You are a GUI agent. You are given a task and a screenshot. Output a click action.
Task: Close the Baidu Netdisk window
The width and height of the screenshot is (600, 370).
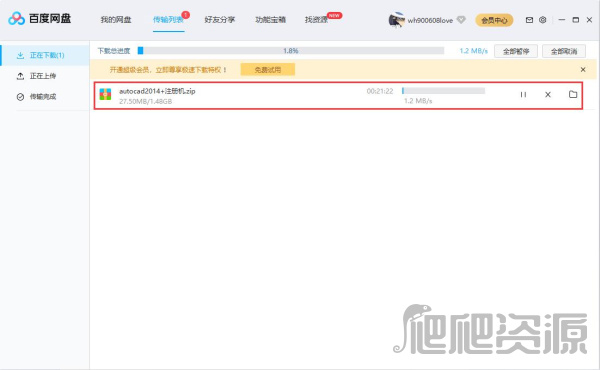coord(589,20)
